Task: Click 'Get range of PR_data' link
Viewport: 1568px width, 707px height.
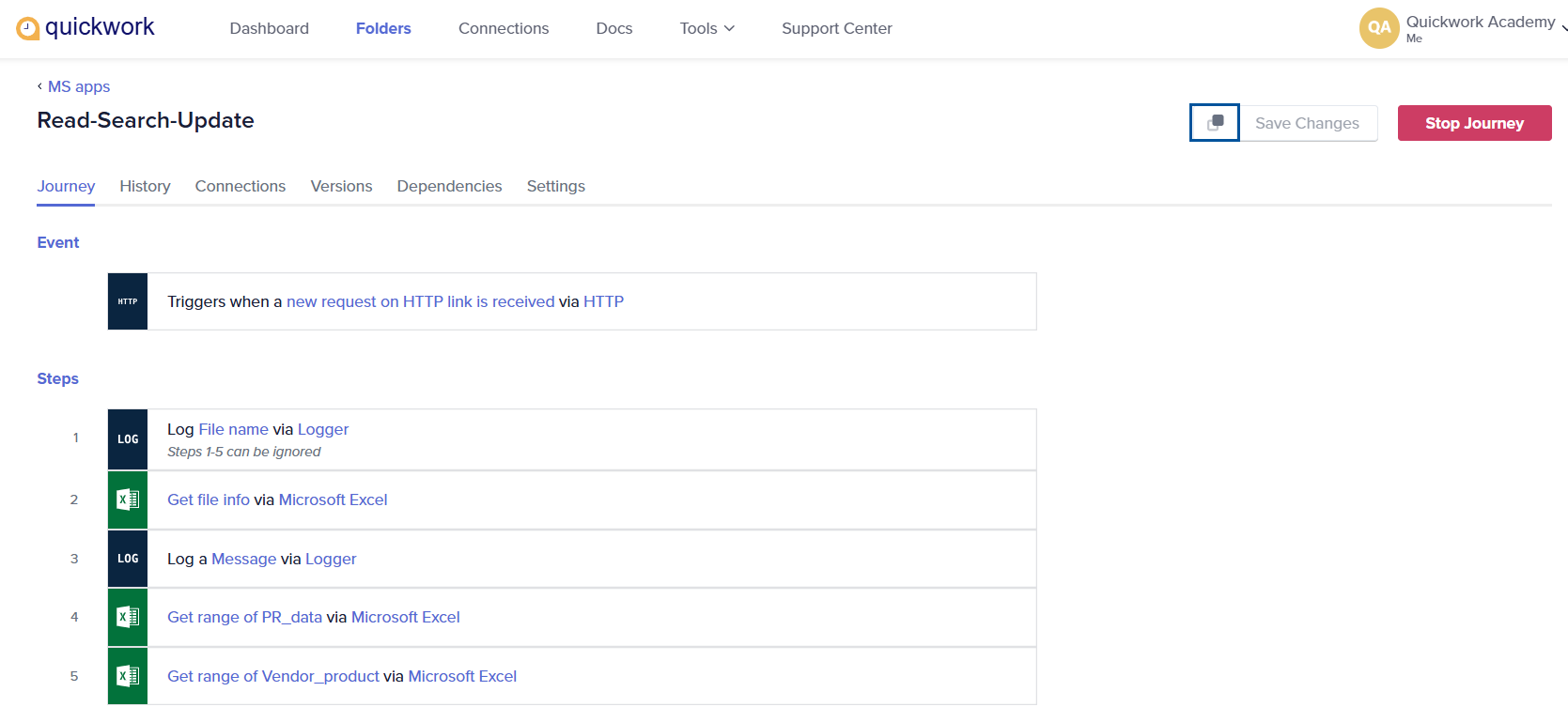Action: click(x=244, y=617)
